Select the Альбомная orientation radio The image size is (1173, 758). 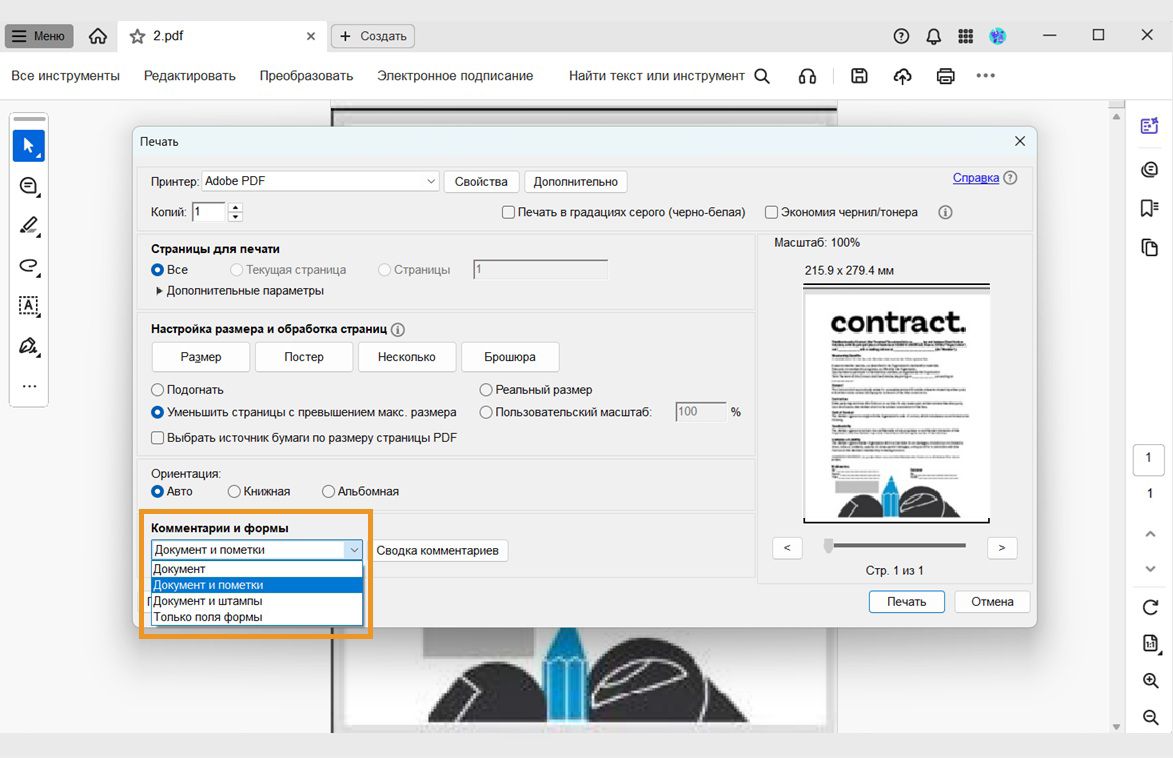tap(328, 492)
